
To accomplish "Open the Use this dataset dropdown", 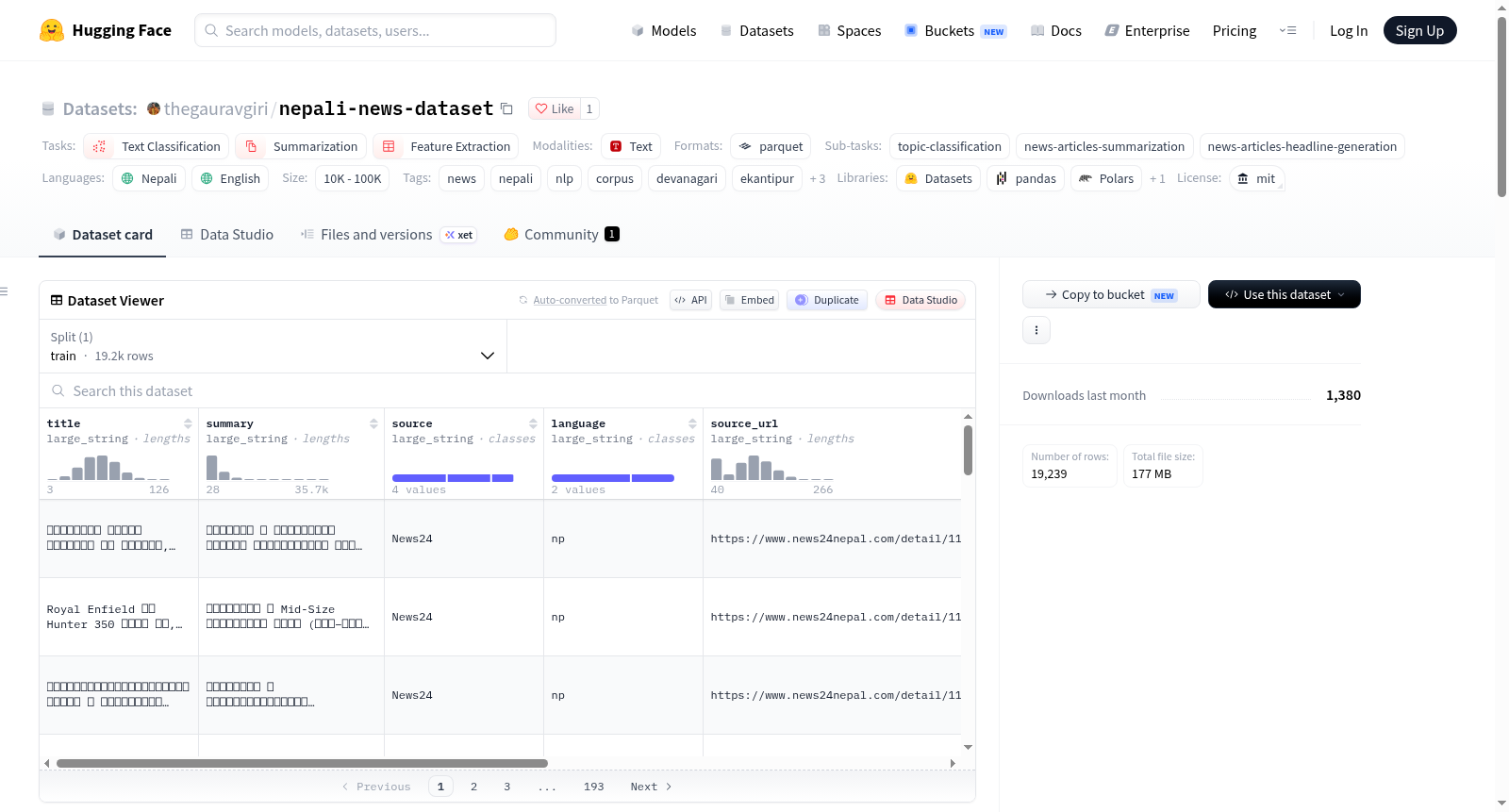I will pyautogui.click(x=1285, y=294).
